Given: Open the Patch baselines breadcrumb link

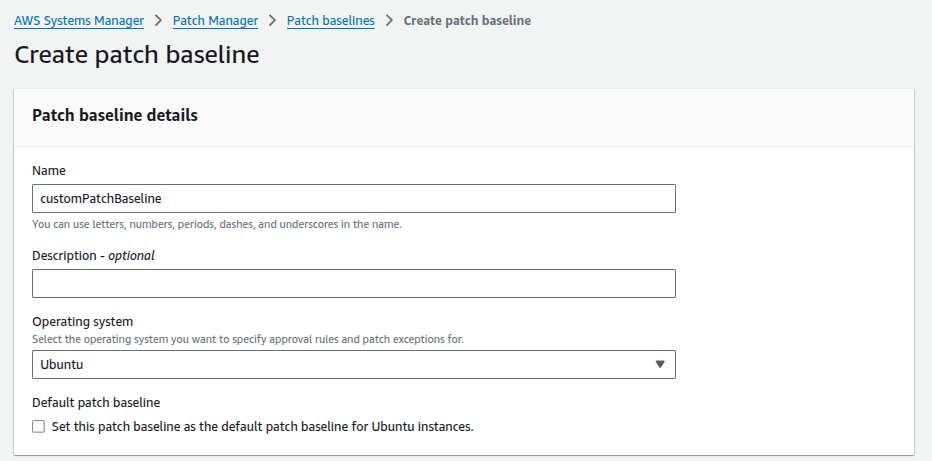Looking at the screenshot, I should click(330, 21).
